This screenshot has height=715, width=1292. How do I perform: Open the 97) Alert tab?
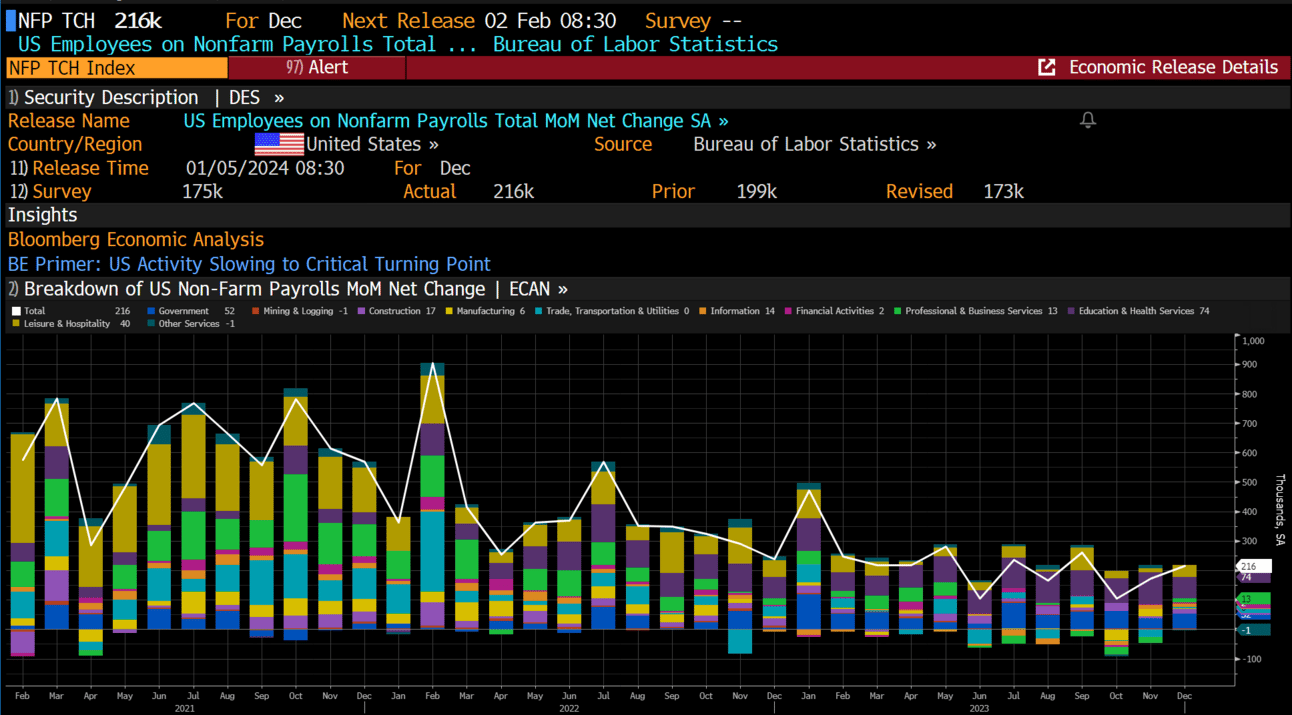[316, 67]
